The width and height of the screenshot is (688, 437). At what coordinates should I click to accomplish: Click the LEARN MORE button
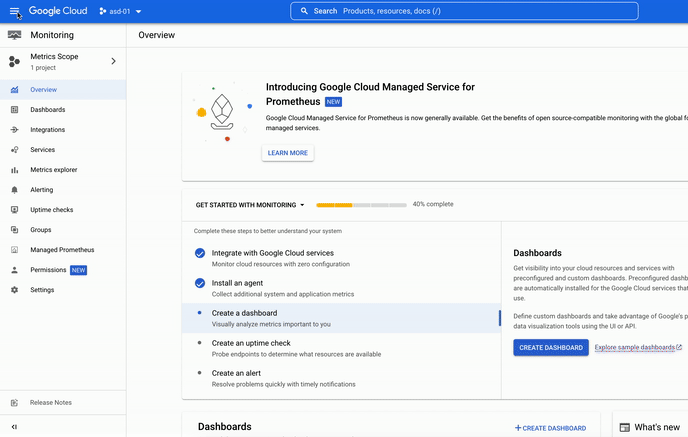click(288, 153)
